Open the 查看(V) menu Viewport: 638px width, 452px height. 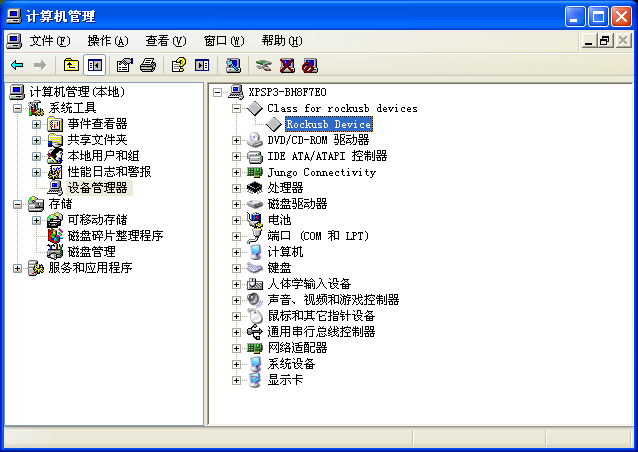click(x=166, y=41)
